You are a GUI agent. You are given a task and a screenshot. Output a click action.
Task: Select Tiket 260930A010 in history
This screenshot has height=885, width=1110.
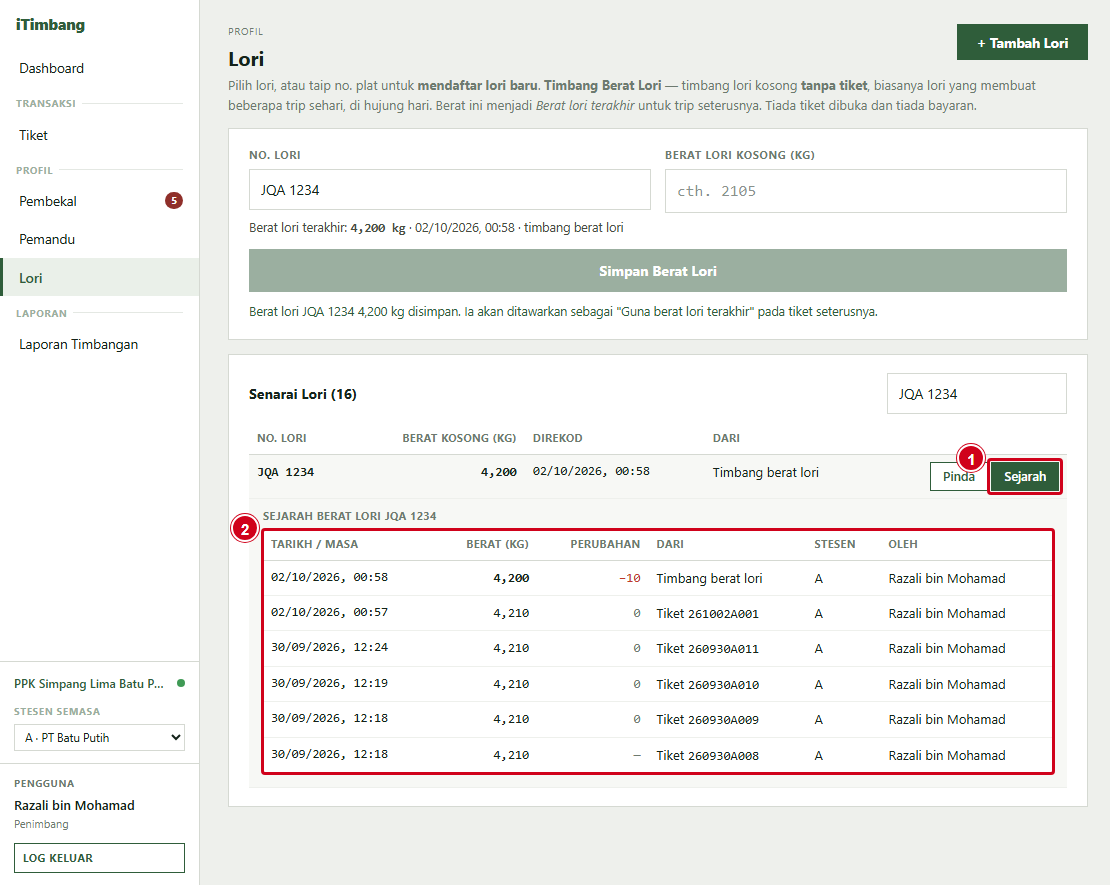point(707,685)
